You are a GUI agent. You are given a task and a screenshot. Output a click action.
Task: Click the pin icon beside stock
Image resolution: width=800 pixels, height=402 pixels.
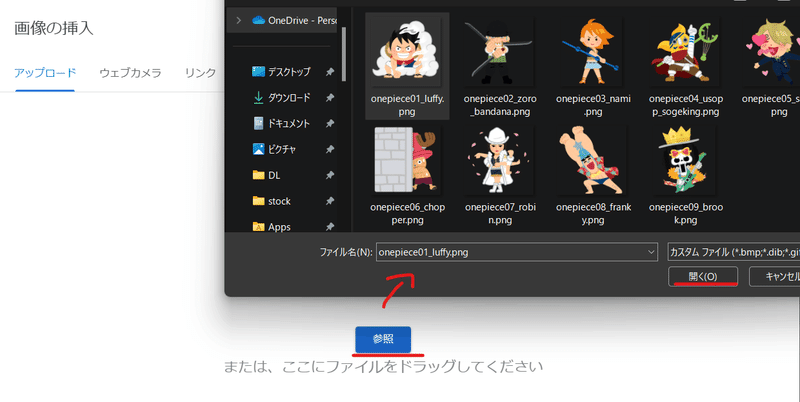[330, 201]
